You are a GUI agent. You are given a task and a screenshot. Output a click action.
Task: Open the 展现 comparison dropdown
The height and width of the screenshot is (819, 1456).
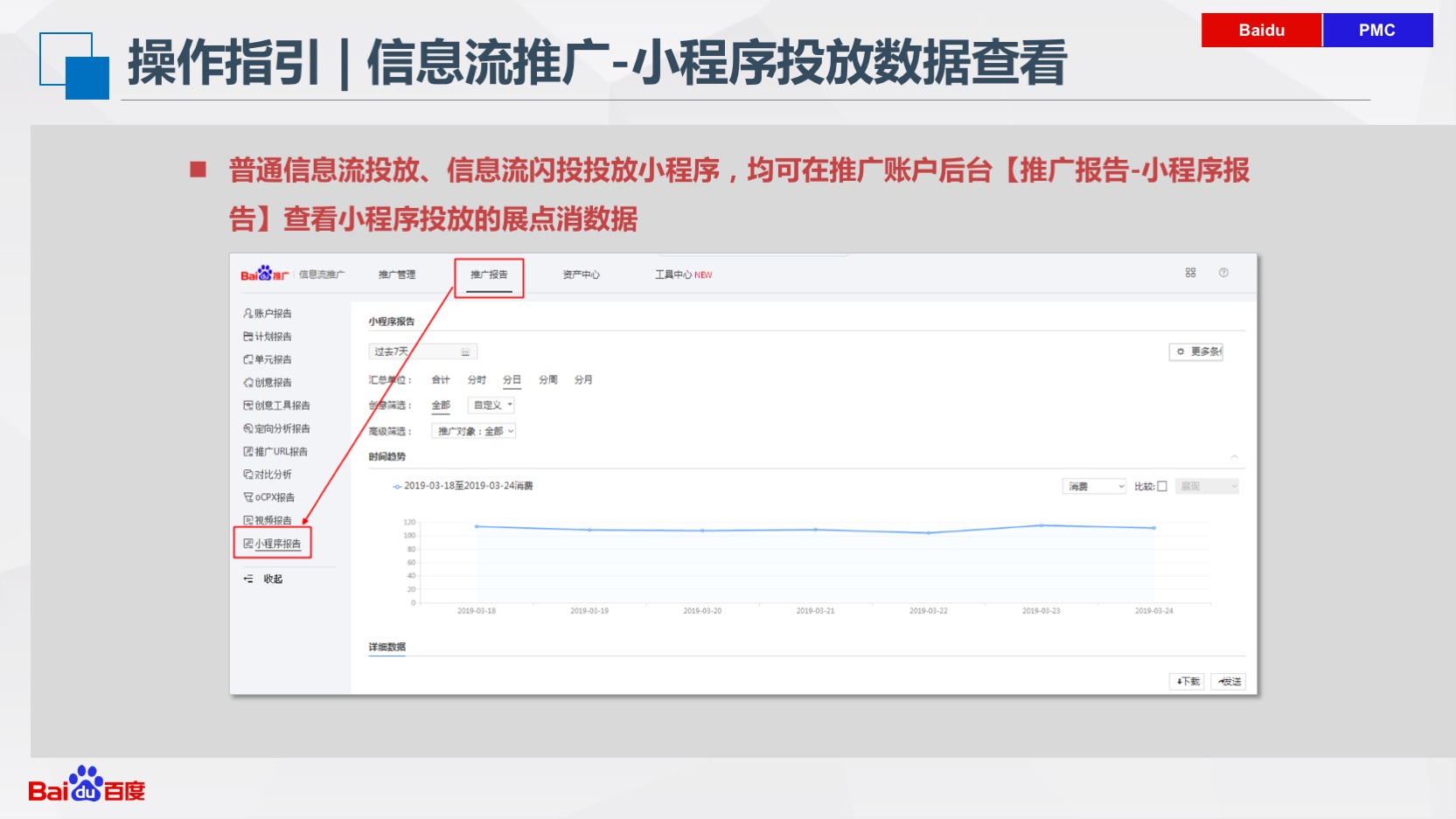tap(1207, 486)
